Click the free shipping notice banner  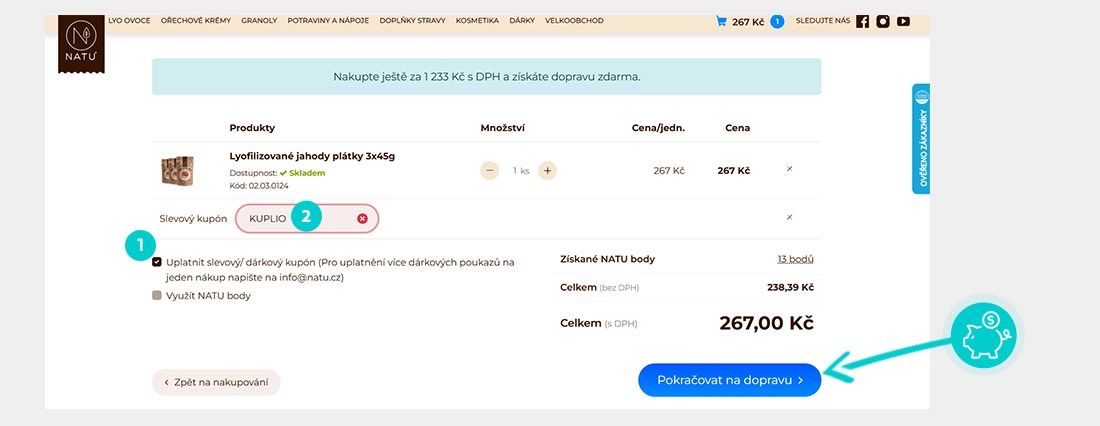(486, 76)
